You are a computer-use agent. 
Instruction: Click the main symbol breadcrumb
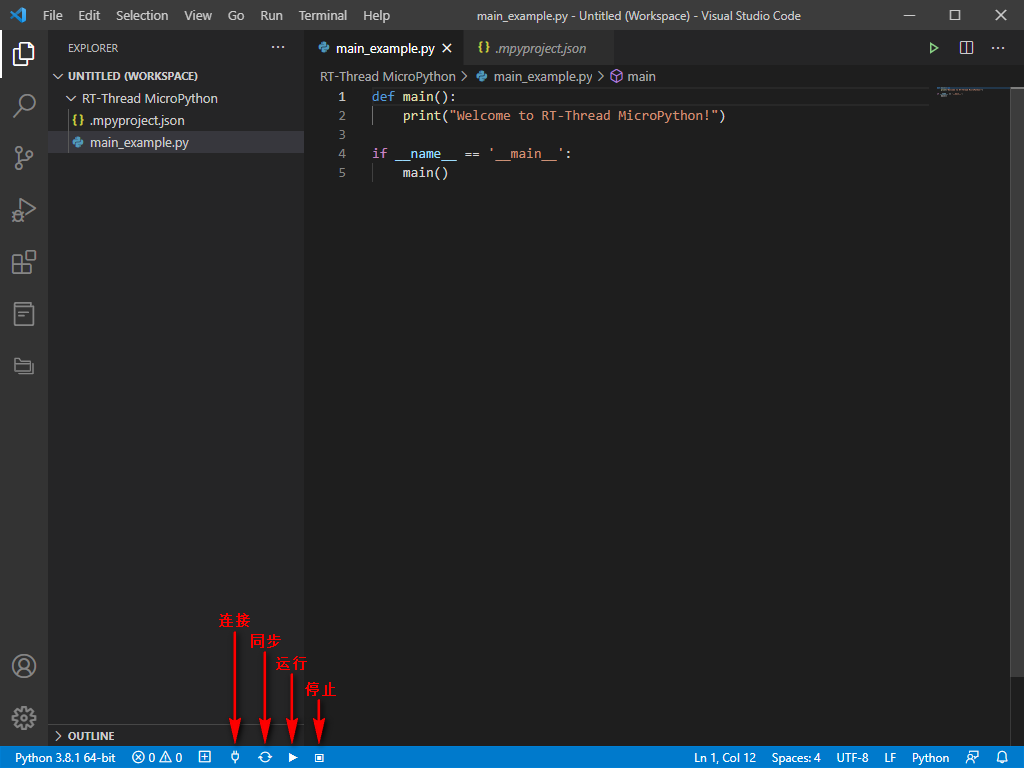coord(641,76)
